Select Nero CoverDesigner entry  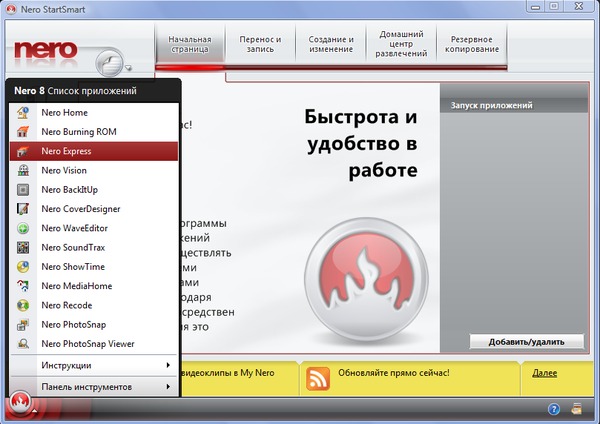[x=94, y=209]
